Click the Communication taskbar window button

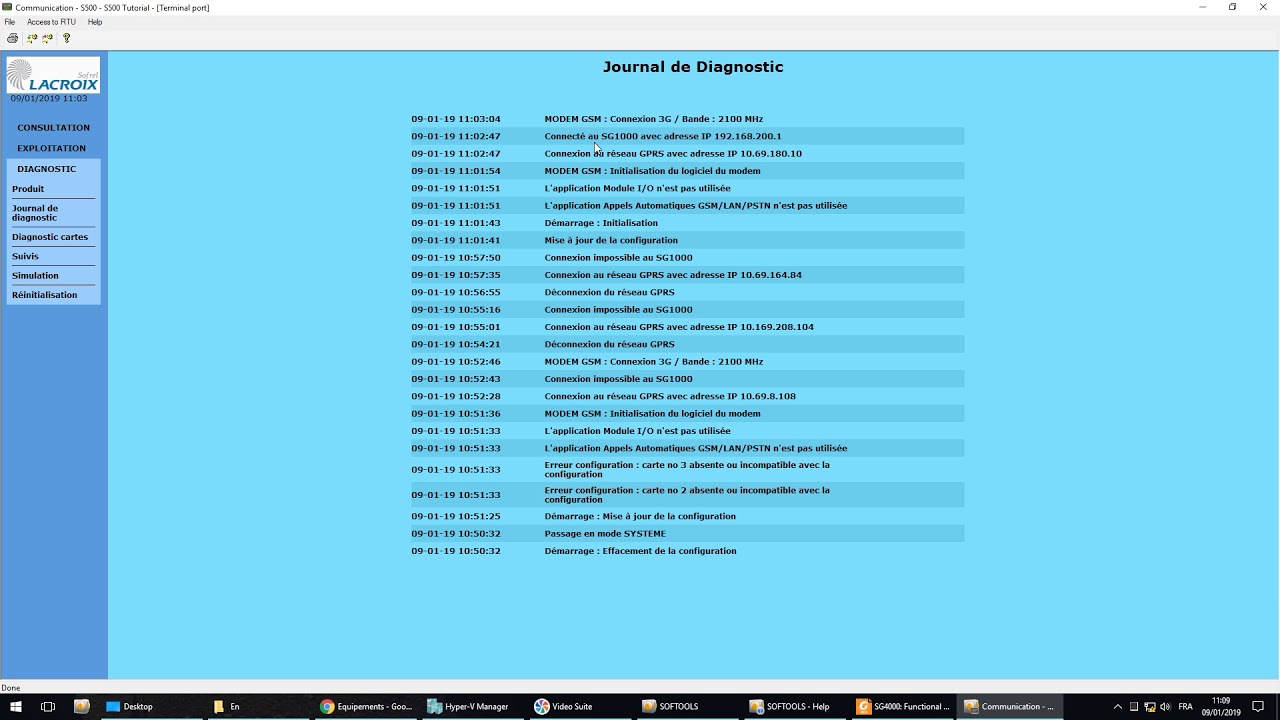(1010, 706)
